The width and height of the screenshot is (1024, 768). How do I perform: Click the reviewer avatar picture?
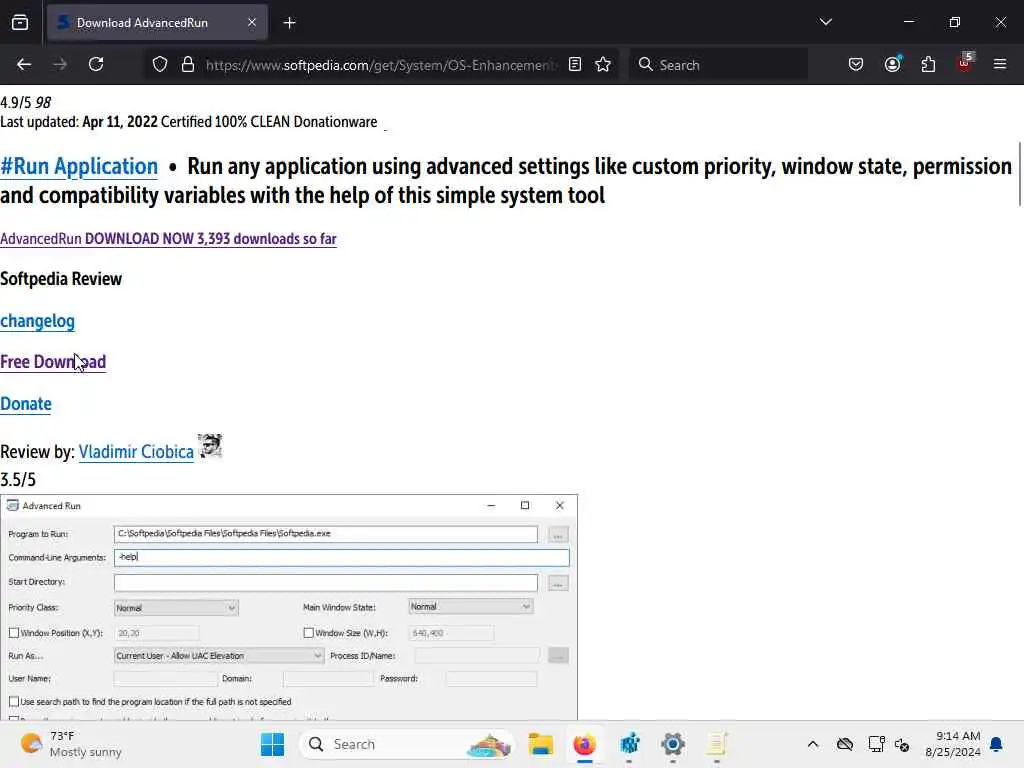pyautogui.click(x=210, y=447)
